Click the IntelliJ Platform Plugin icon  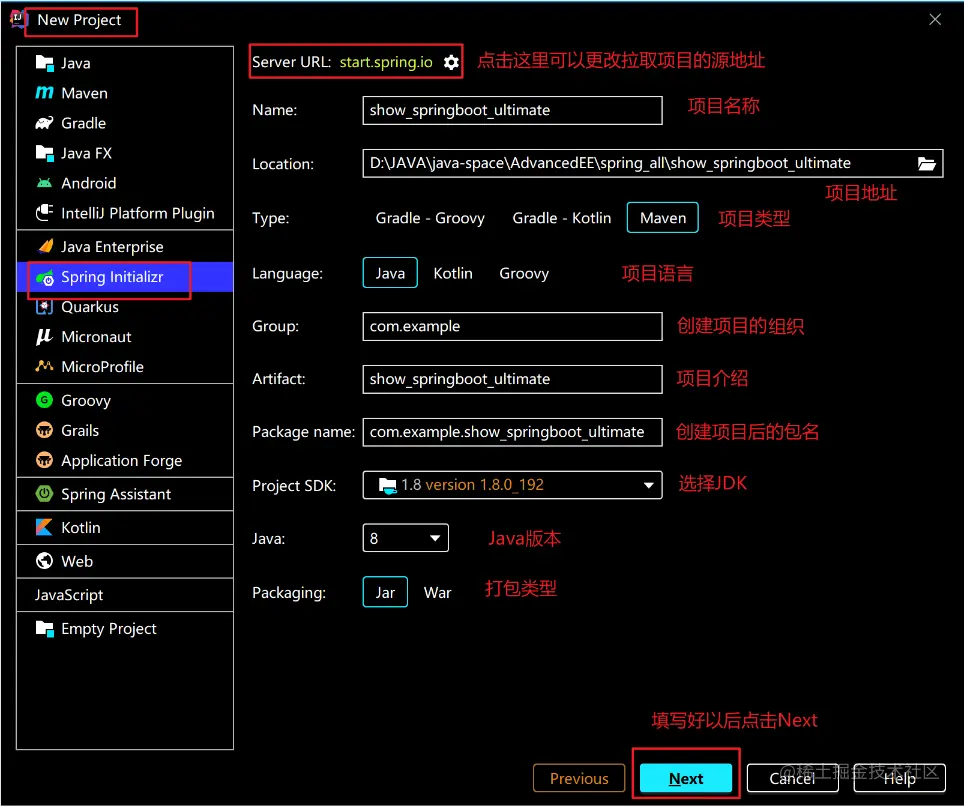[44, 213]
